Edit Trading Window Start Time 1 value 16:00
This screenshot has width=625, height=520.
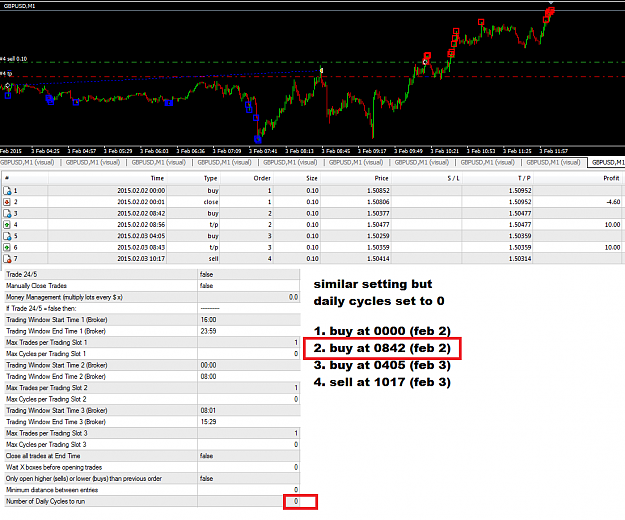(x=248, y=320)
